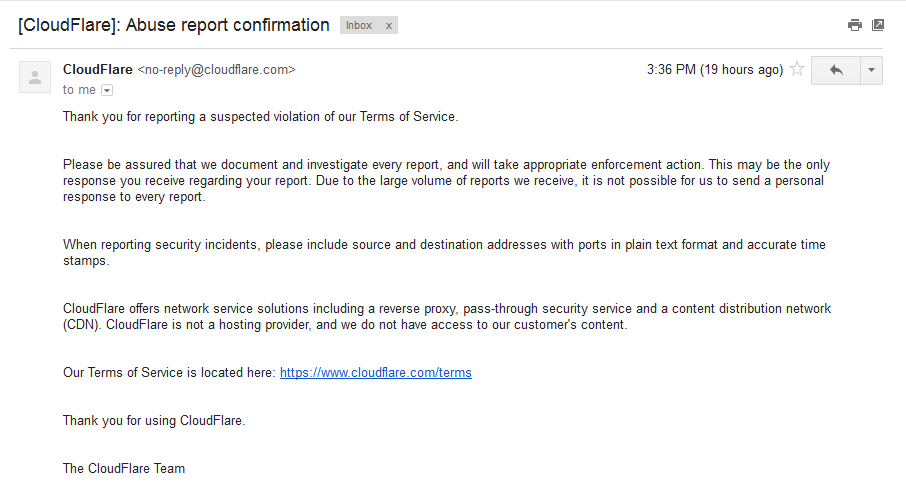Reply using the arrow button

[836, 70]
